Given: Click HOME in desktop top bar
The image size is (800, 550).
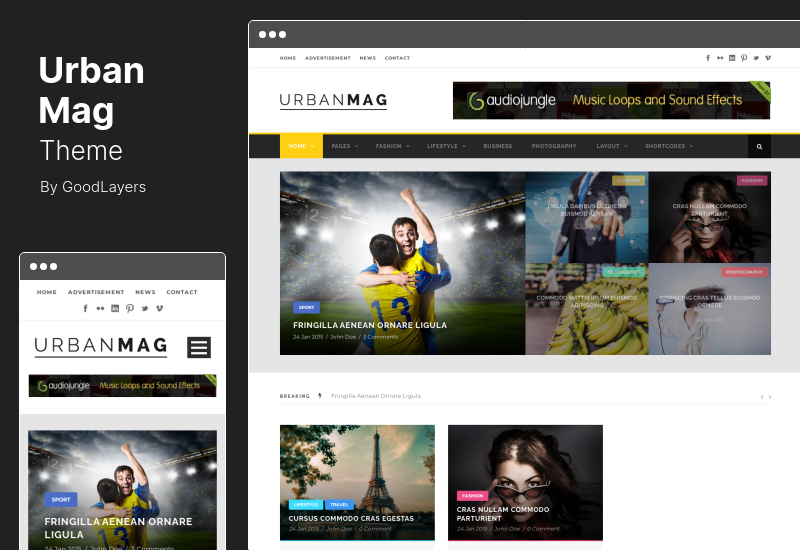Looking at the screenshot, I should [288, 58].
